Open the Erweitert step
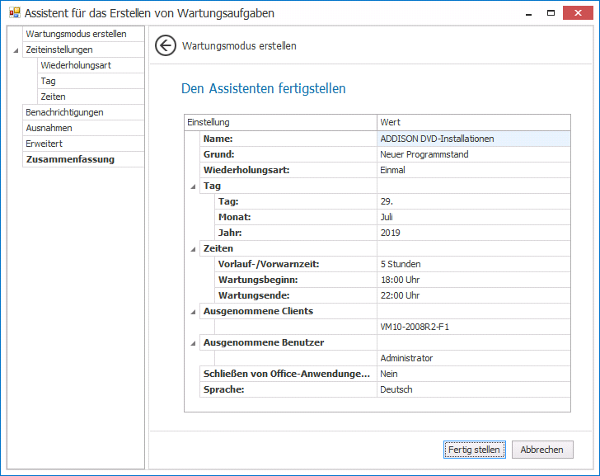Screen dimensions: 600x476 point(83,143)
